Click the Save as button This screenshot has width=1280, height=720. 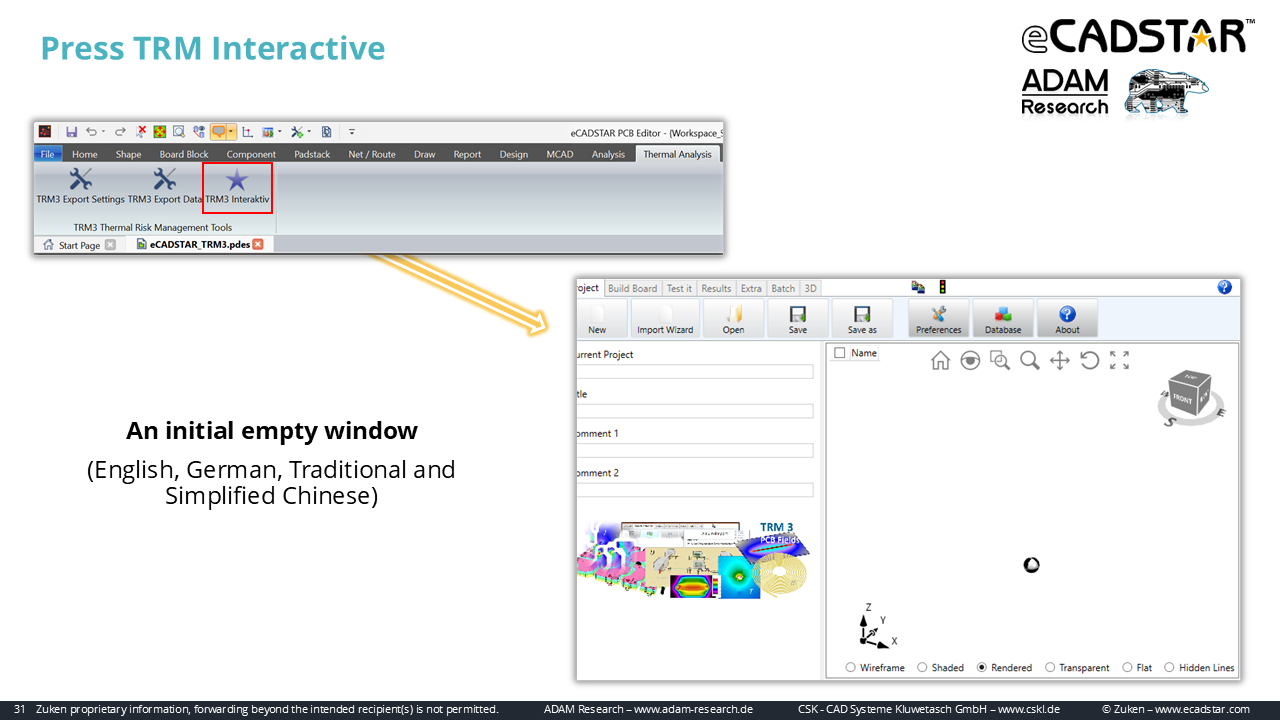[x=862, y=318]
